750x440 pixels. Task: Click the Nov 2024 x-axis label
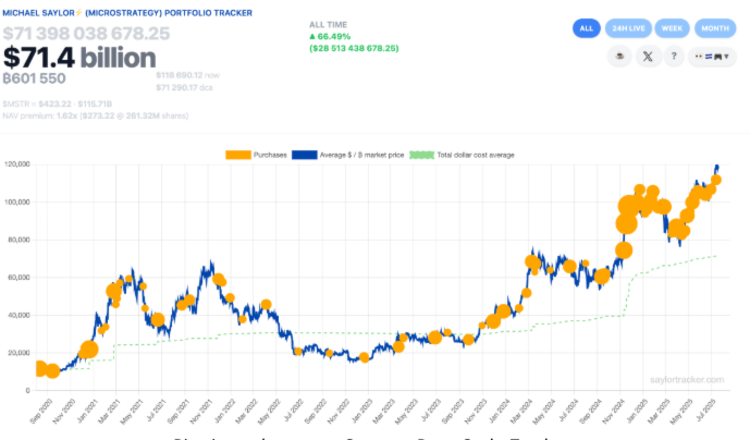pyautogui.click(x=613, y=411)
